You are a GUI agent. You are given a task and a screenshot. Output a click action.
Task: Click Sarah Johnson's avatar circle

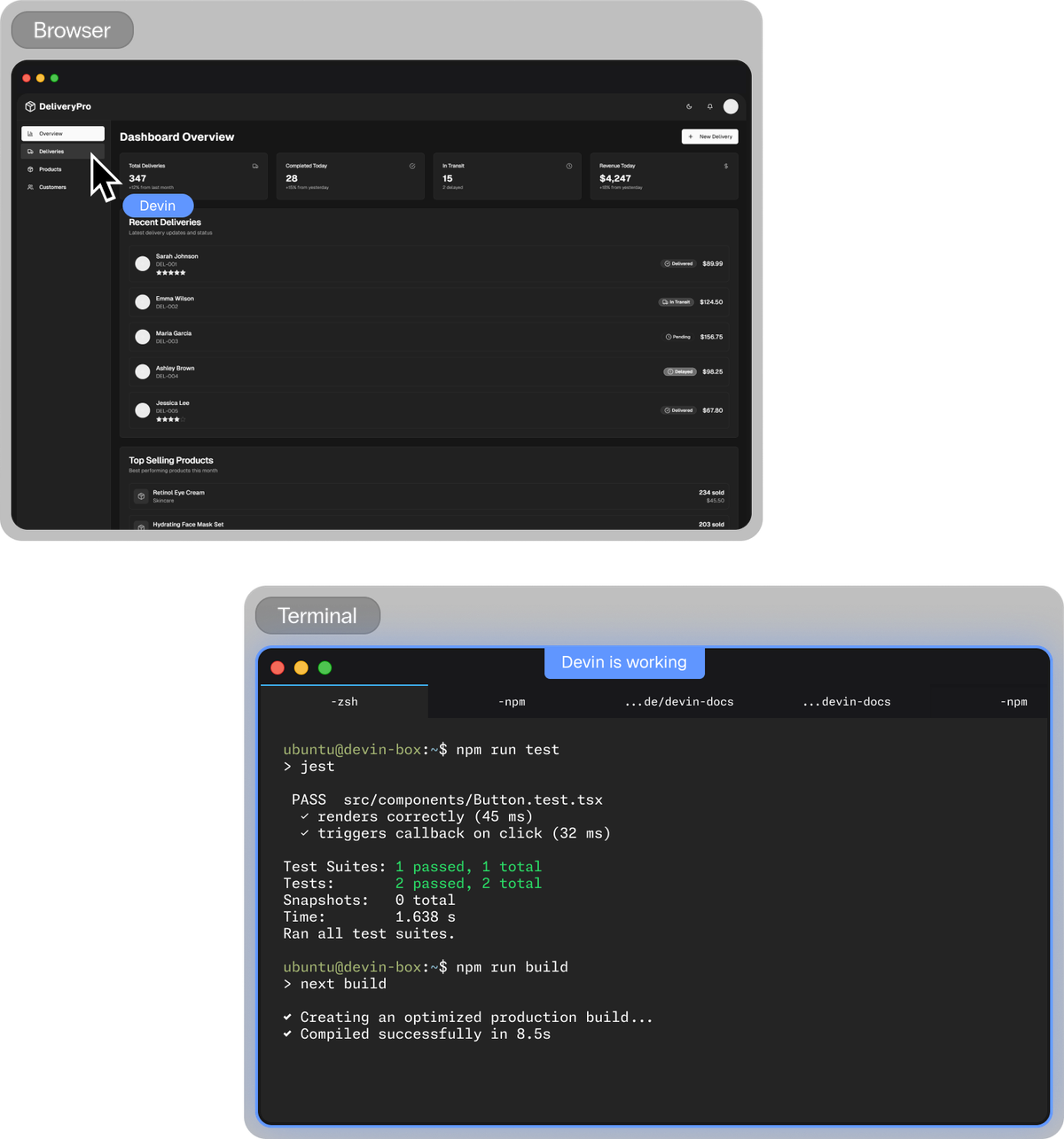[143, 263]
